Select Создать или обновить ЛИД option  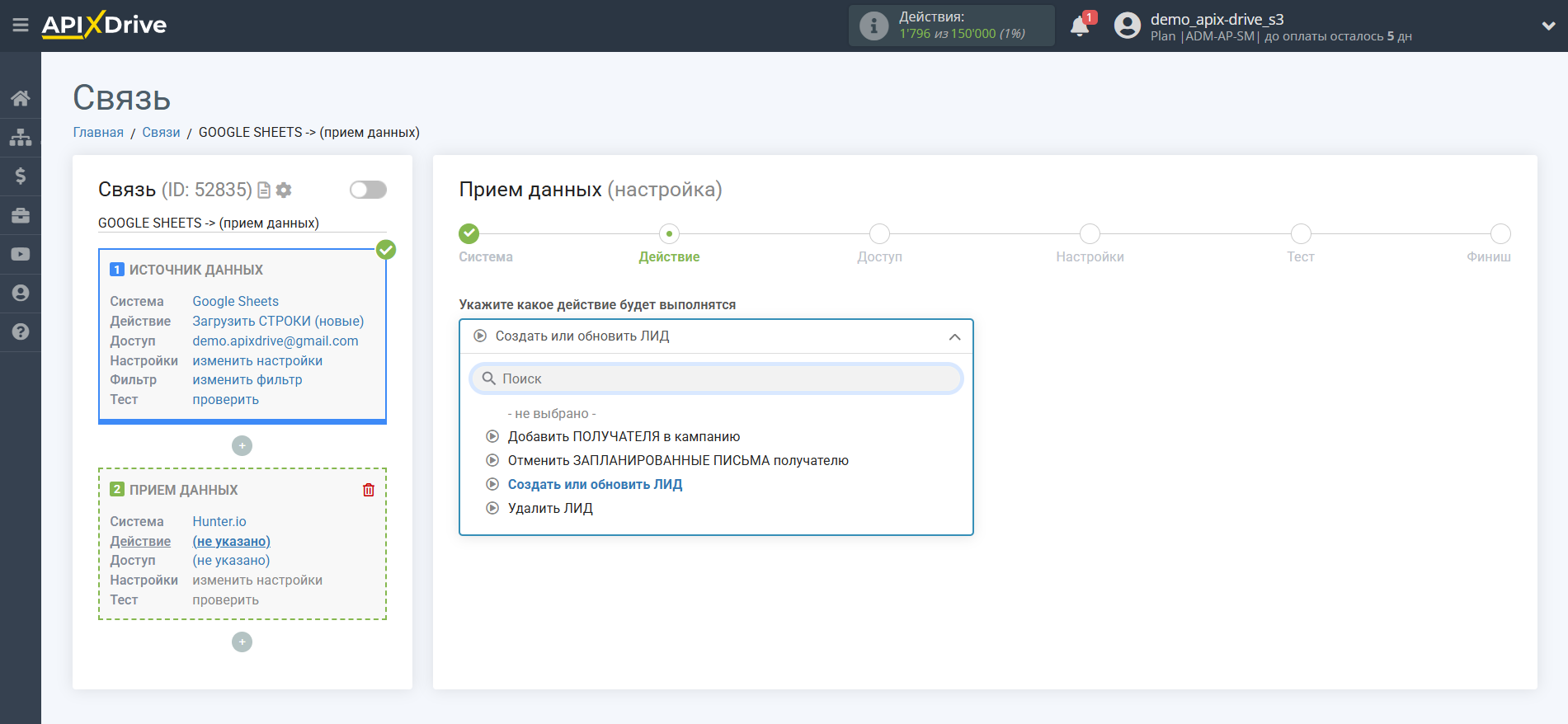[595, 484]
